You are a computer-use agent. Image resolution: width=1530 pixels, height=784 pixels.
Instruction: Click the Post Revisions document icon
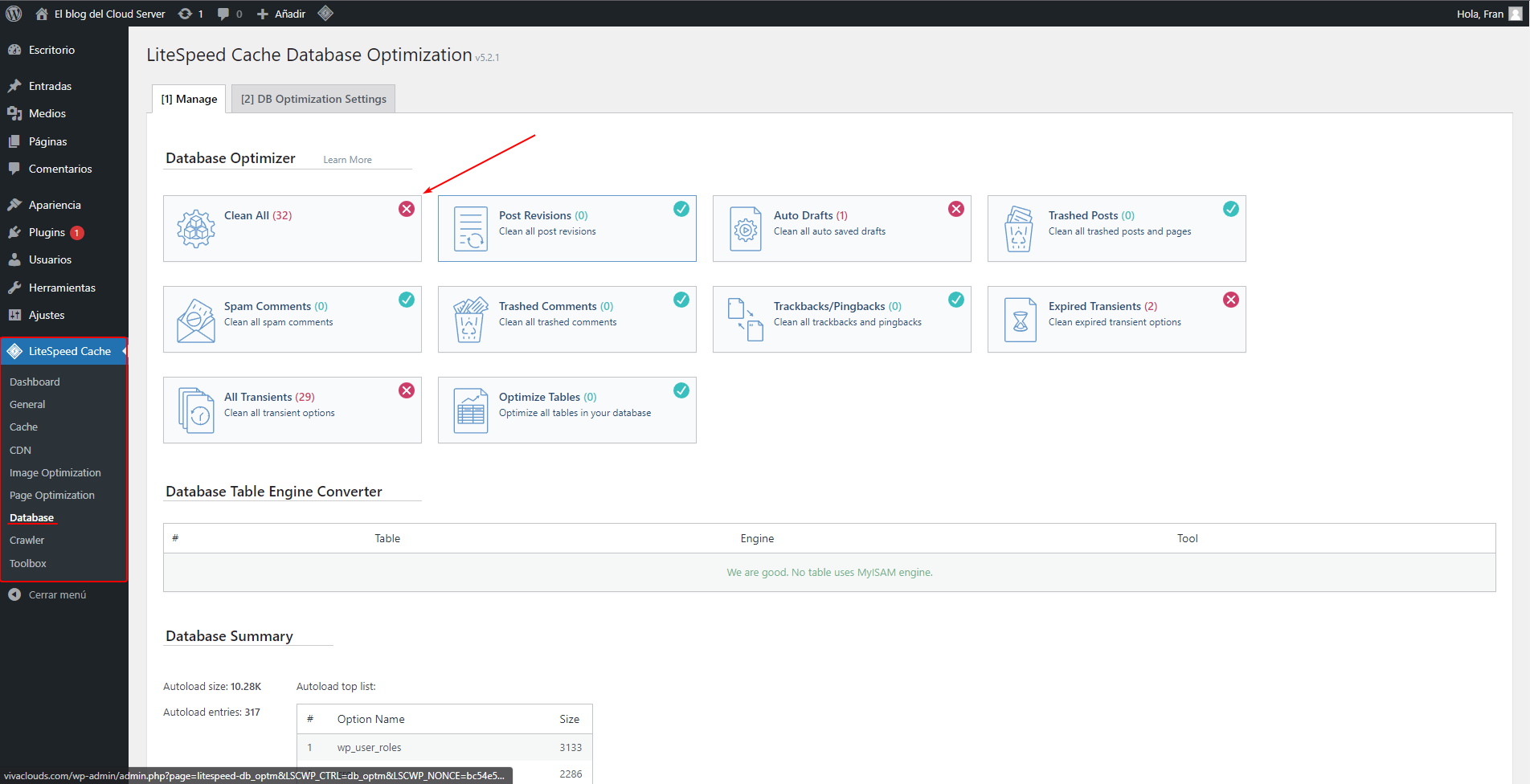pos(471,229)
